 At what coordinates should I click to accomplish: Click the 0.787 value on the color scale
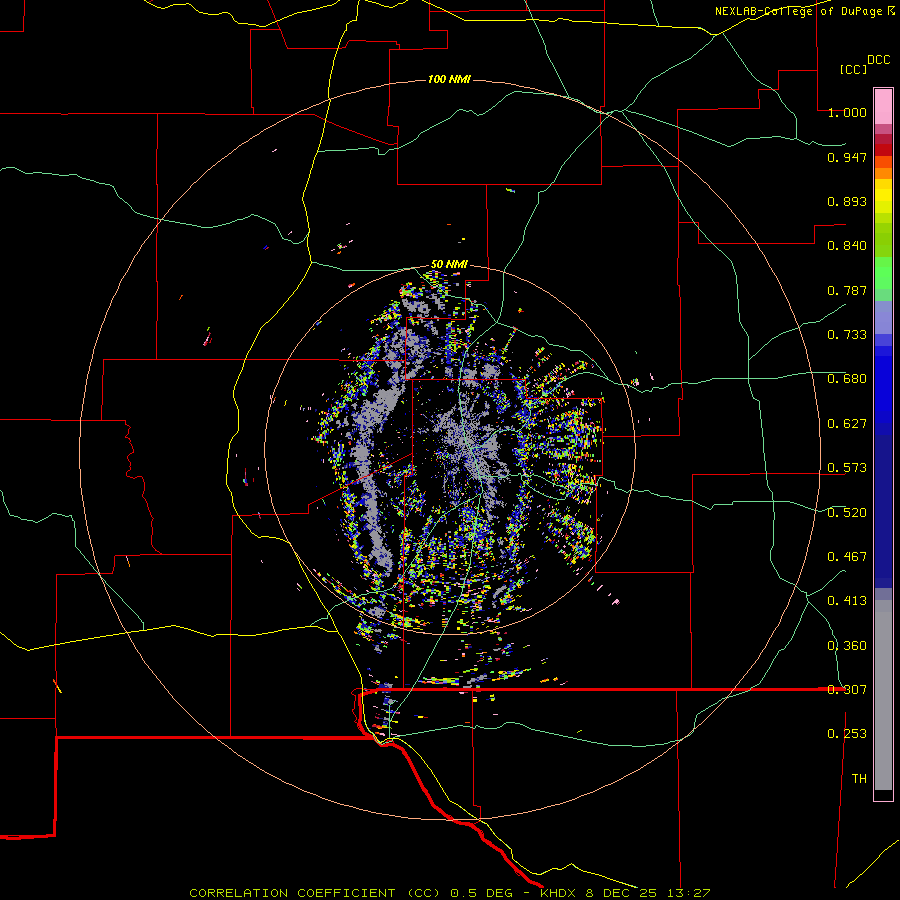tap(847, 290)
